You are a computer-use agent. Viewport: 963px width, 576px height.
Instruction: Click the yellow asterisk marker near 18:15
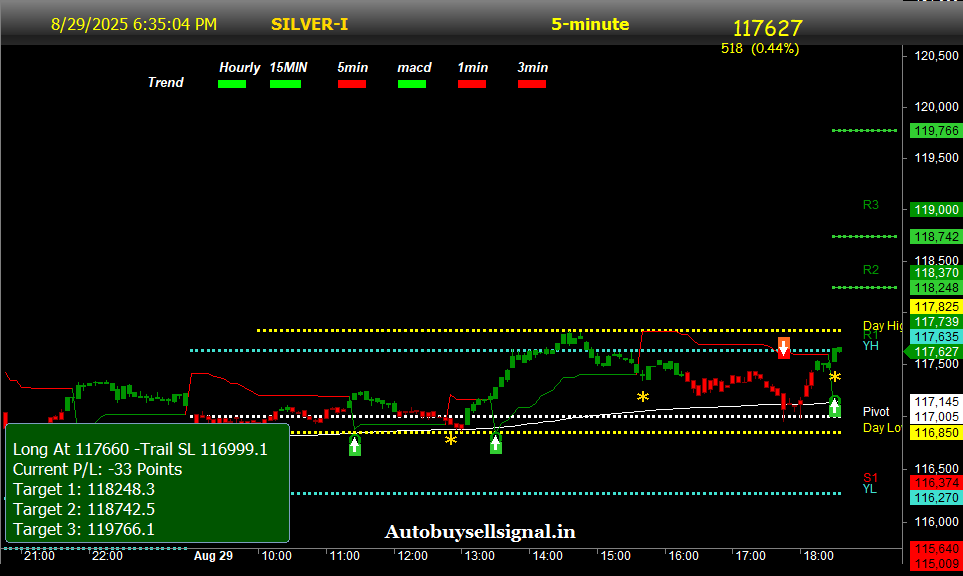point(835,376)
